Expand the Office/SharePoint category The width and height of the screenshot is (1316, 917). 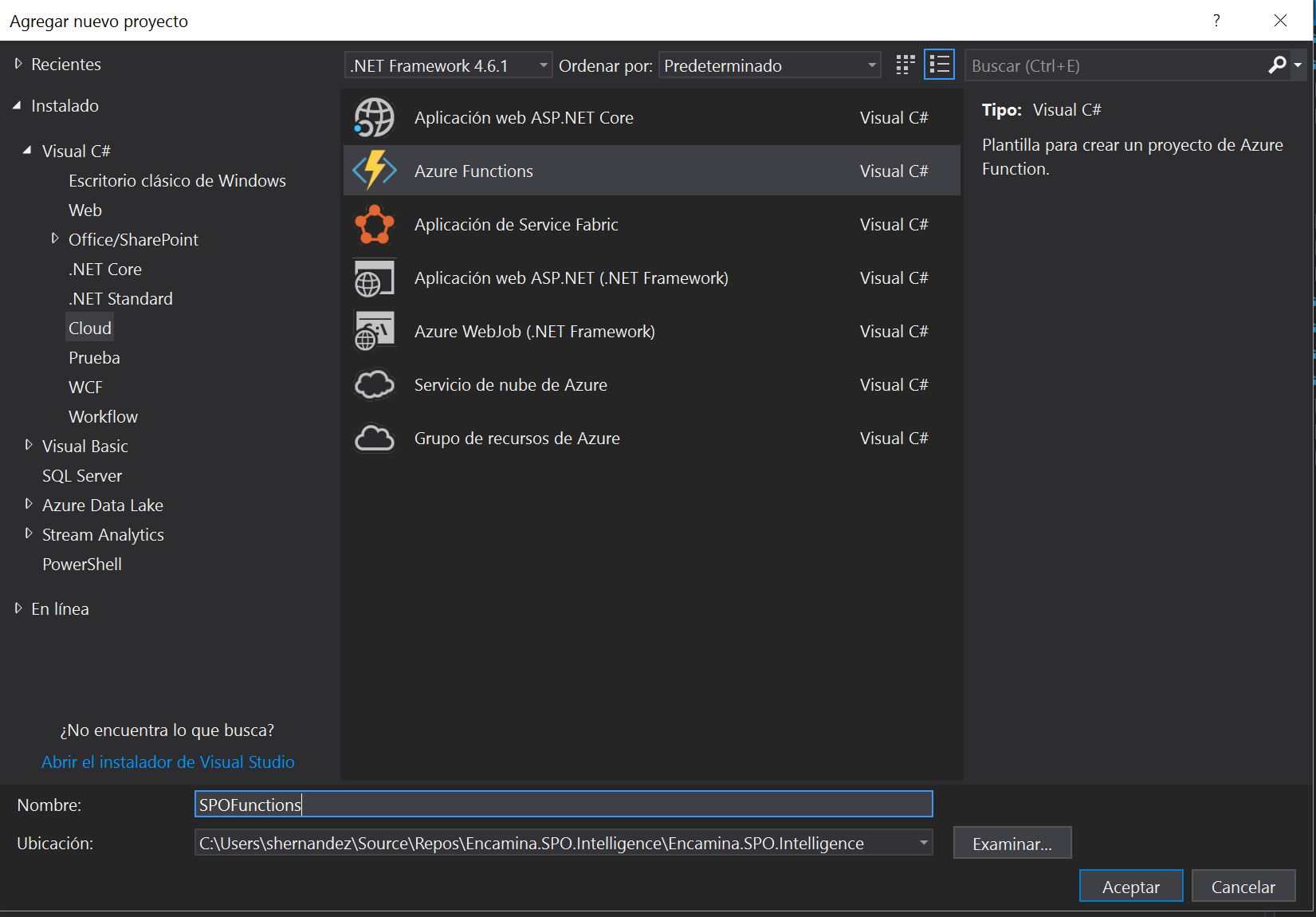[54, 238]
